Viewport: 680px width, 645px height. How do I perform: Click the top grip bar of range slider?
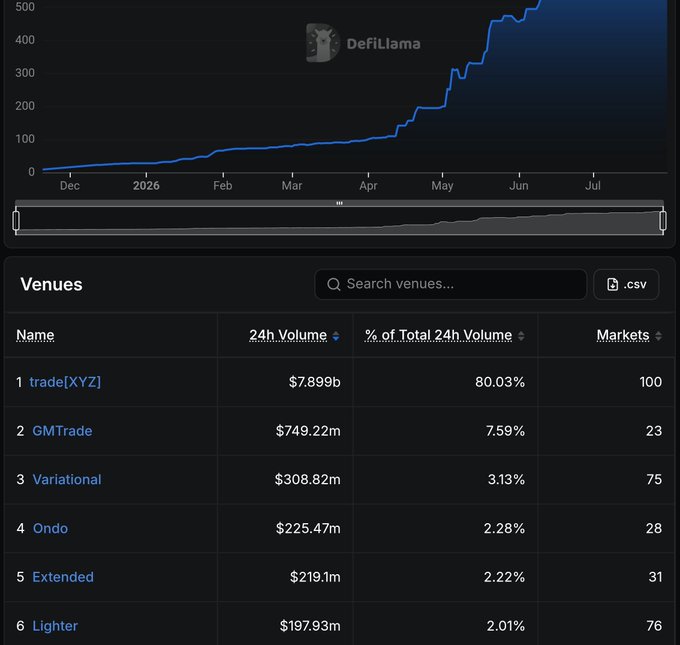coord(339,203)
